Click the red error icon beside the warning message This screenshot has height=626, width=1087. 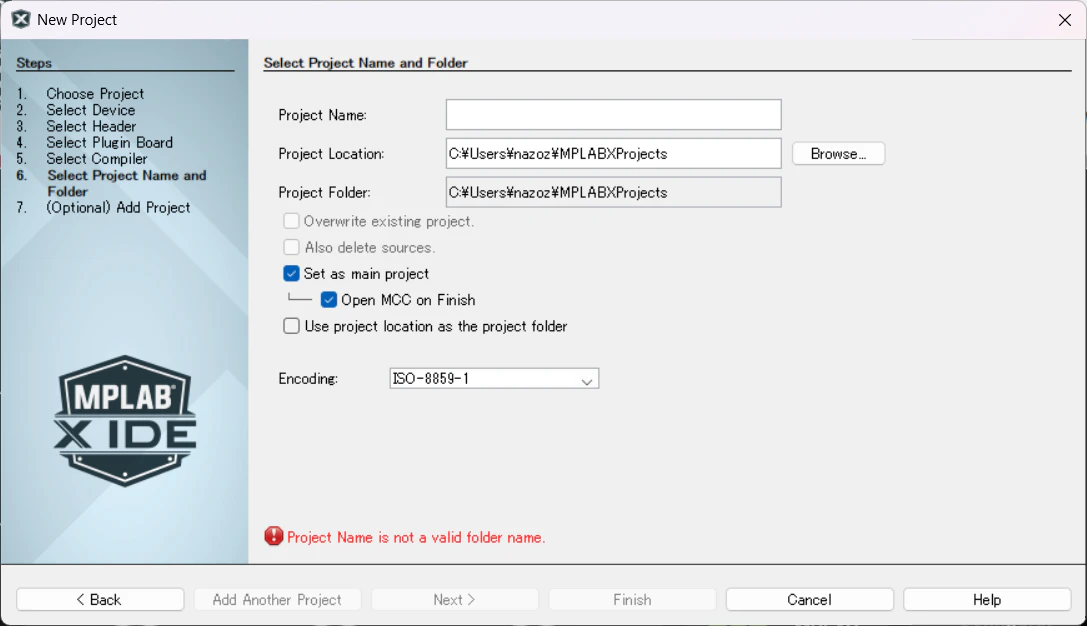(274, 536)
